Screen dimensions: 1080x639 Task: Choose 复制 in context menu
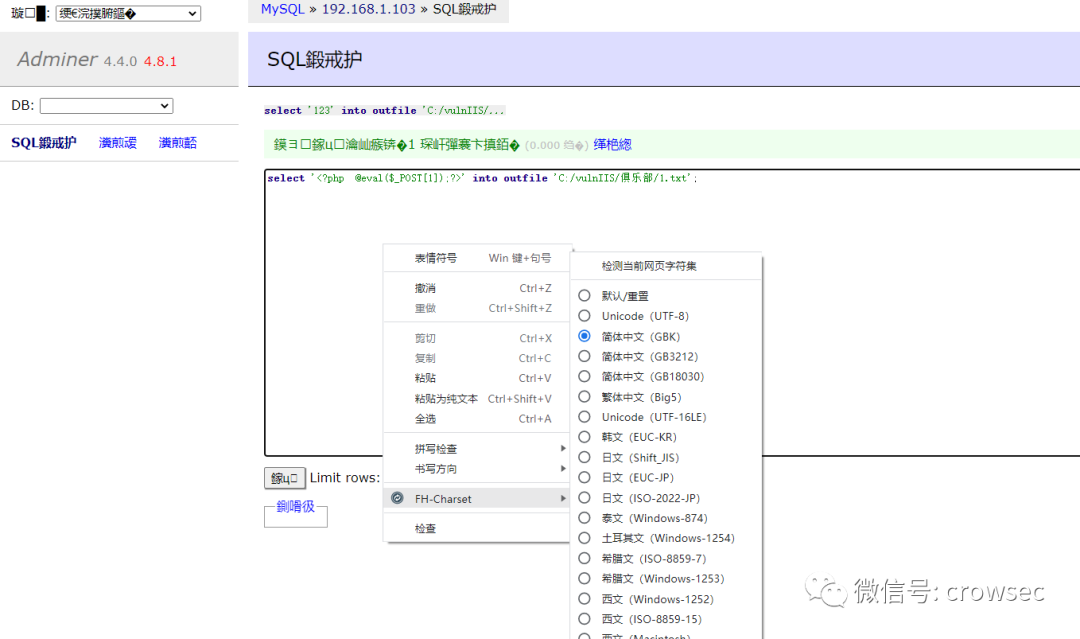[477, 358]
